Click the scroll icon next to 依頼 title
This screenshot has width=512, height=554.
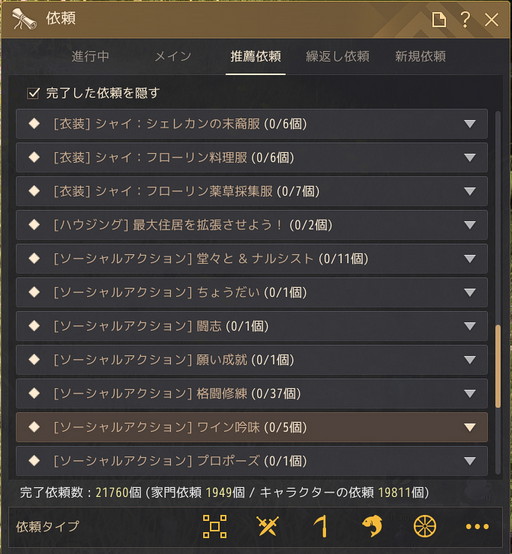24,19
